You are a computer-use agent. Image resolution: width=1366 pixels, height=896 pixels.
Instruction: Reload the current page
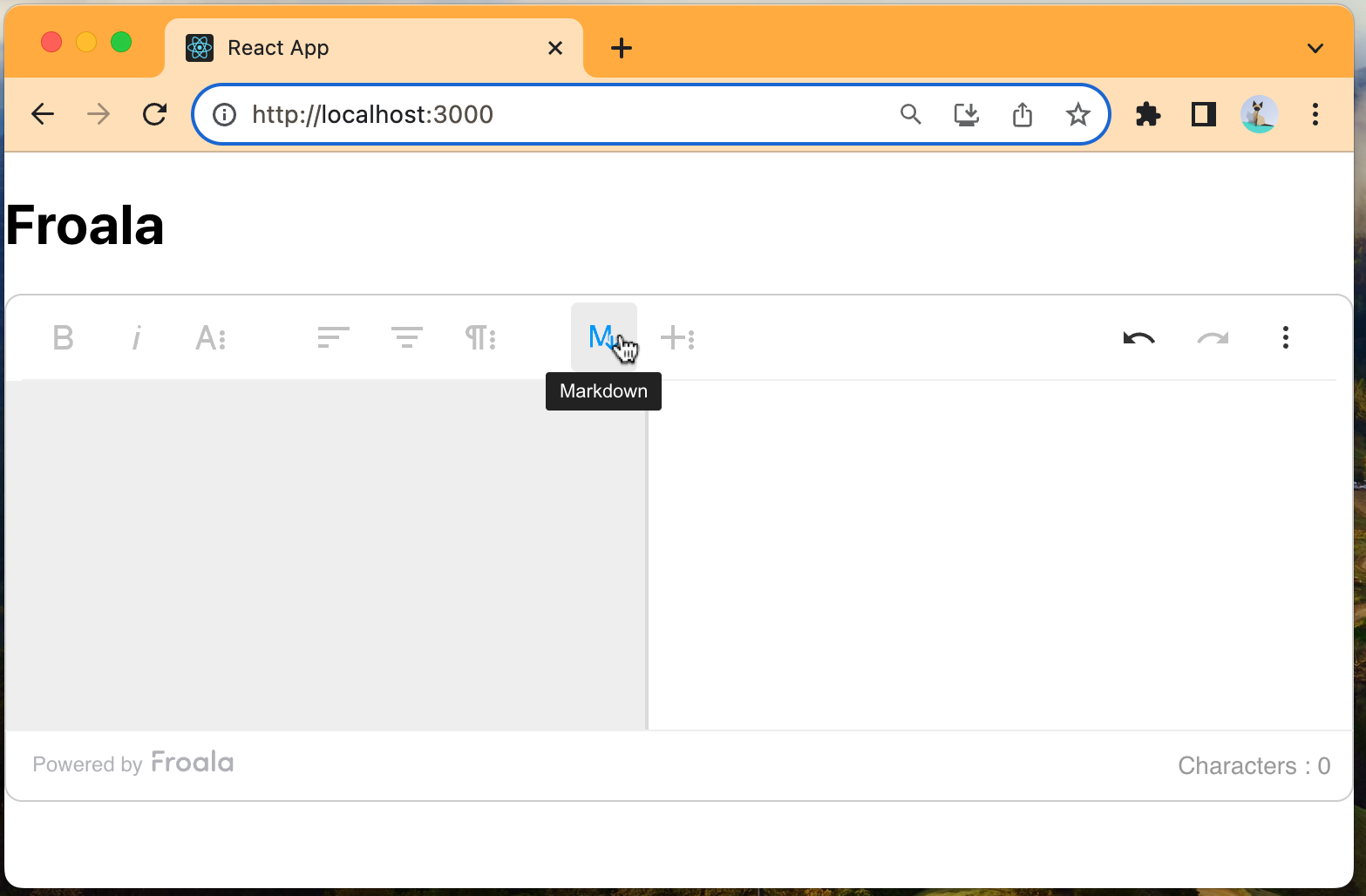(154, 114)
